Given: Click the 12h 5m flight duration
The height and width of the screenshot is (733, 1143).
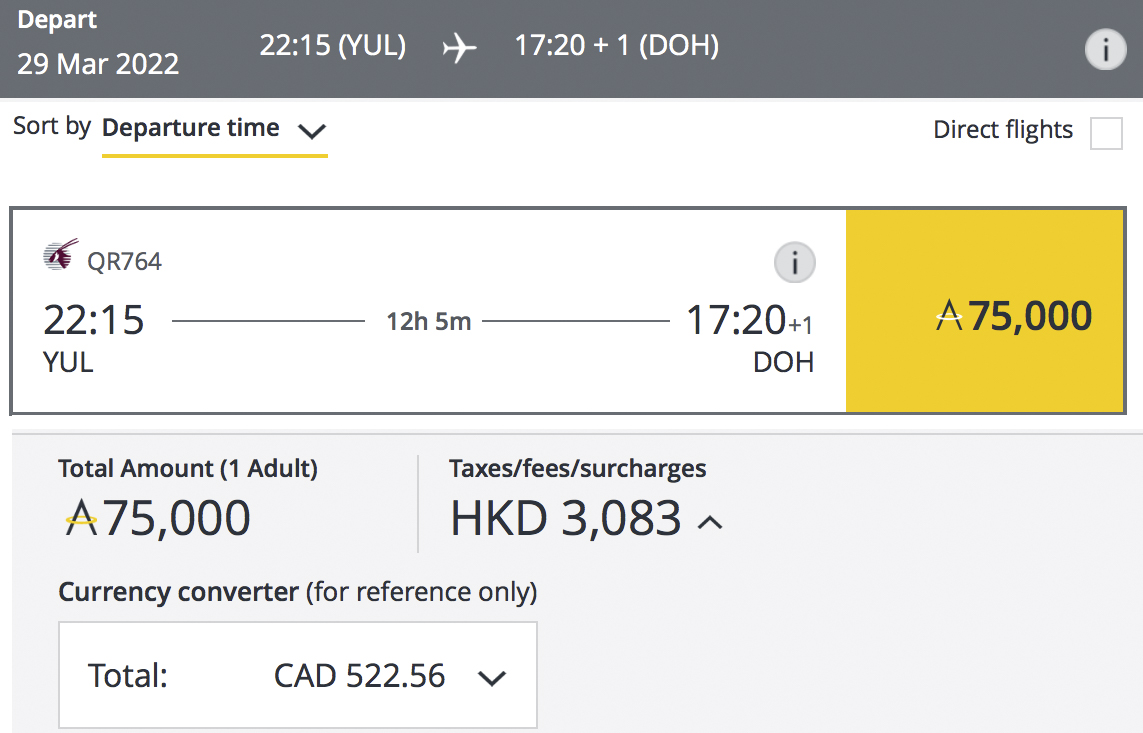Looking at the screenshot, I should click(x=429, y=322).
